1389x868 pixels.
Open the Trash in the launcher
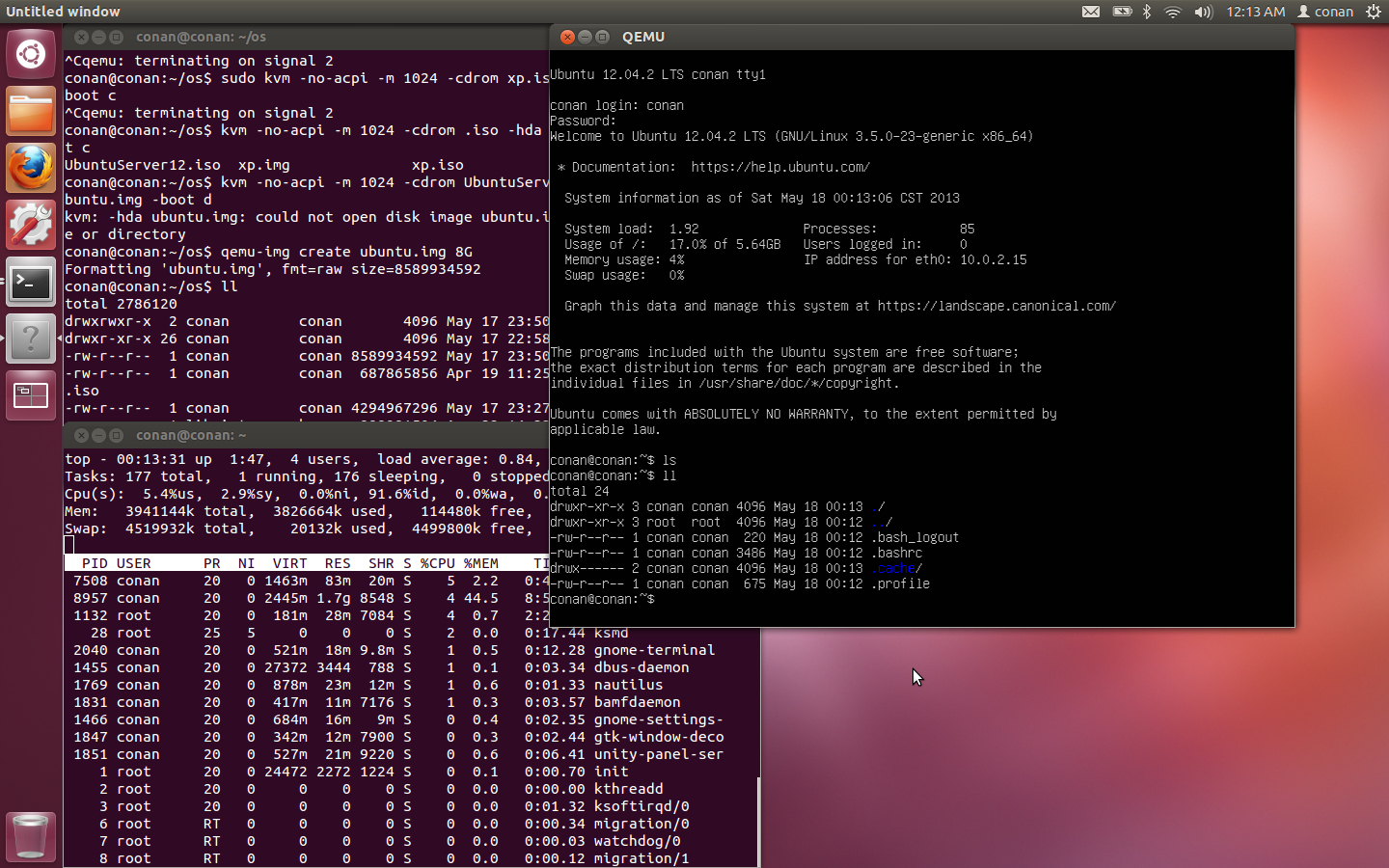click(31, 835)
